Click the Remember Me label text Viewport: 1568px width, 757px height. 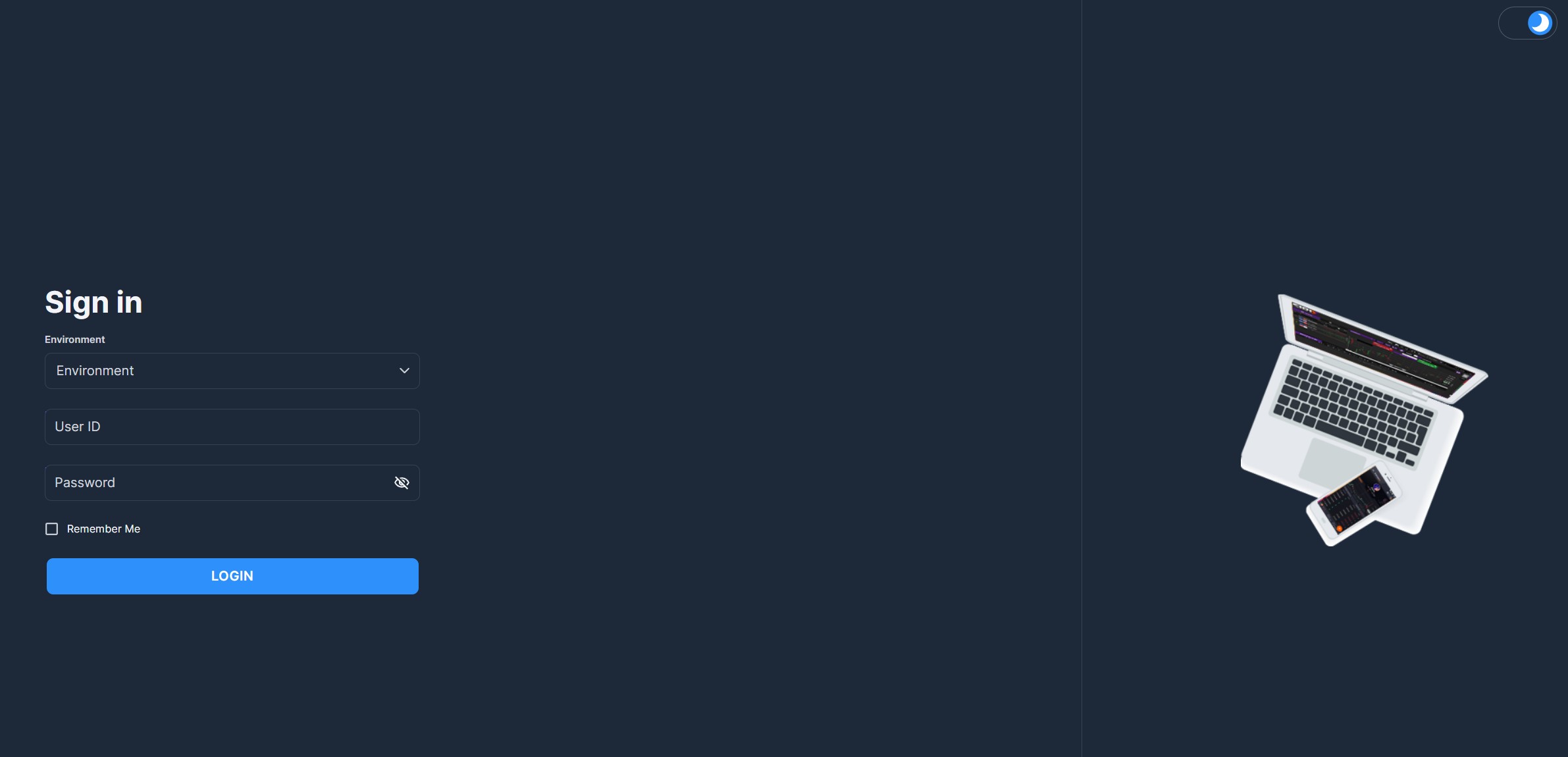pyautogui.click(x=103, y=529)
